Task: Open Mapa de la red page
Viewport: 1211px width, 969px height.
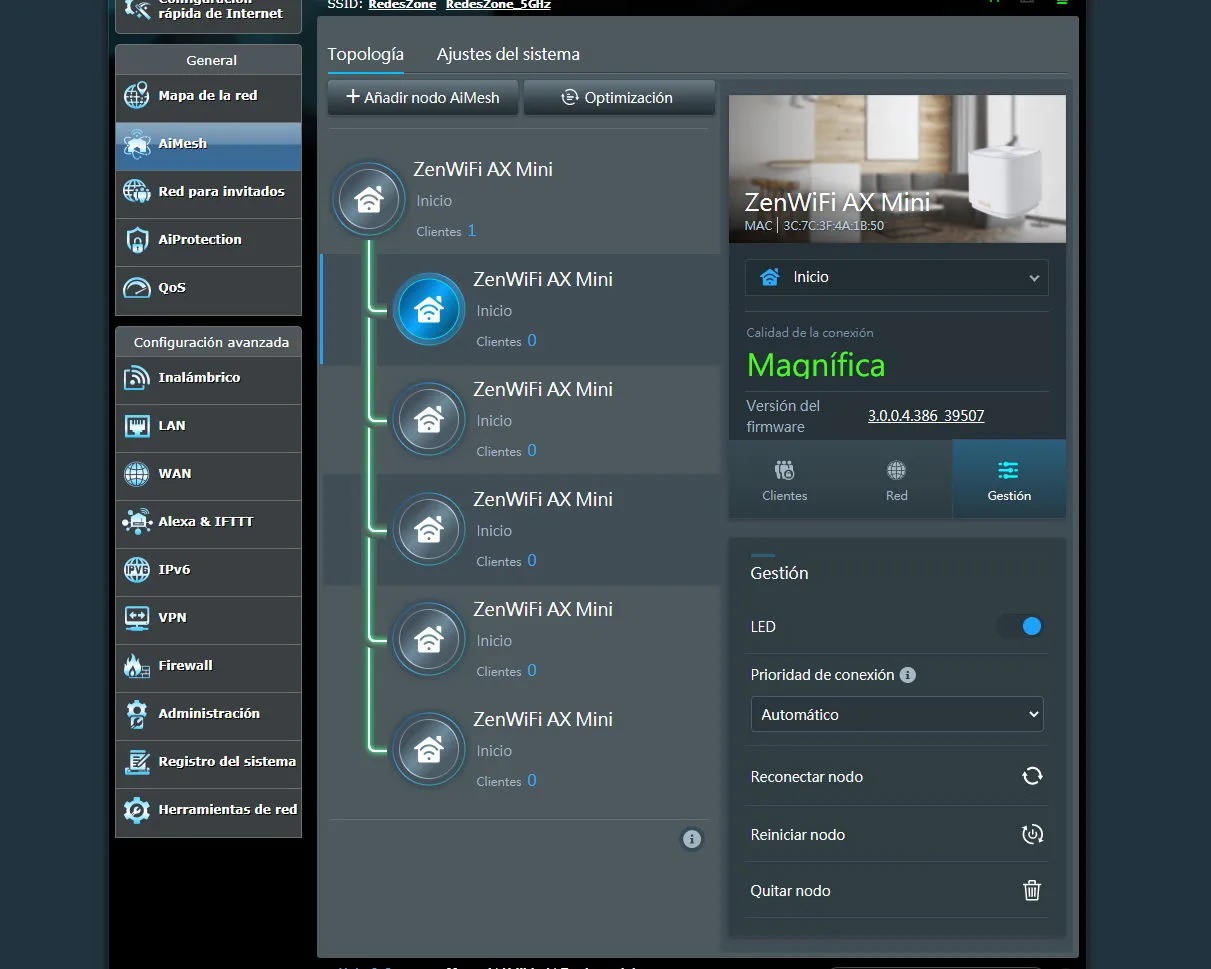Action: [208, 97]
